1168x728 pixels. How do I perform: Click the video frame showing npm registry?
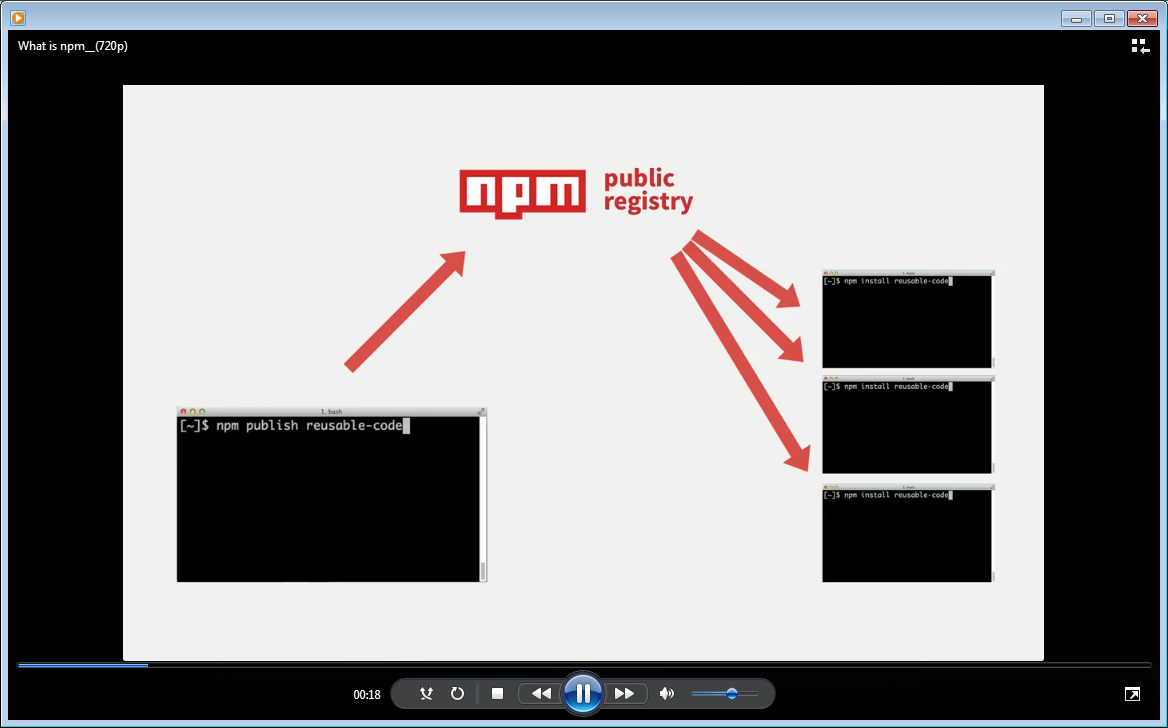(583, 373)
